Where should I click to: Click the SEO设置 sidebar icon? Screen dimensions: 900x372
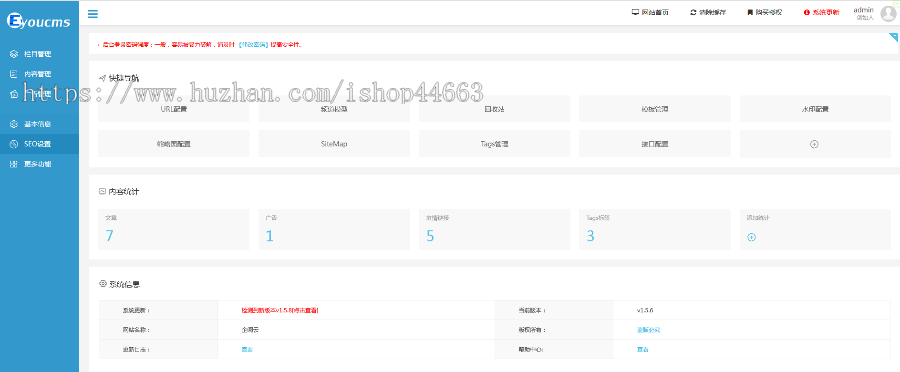(x=14, y=144)
